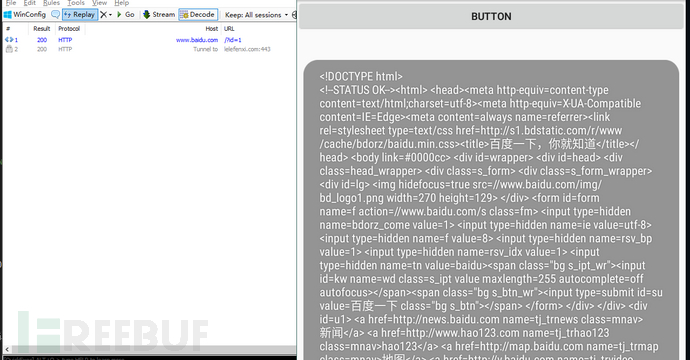Select session 1 www.baidu.com

pyautogui.click(x=150, y=40)
